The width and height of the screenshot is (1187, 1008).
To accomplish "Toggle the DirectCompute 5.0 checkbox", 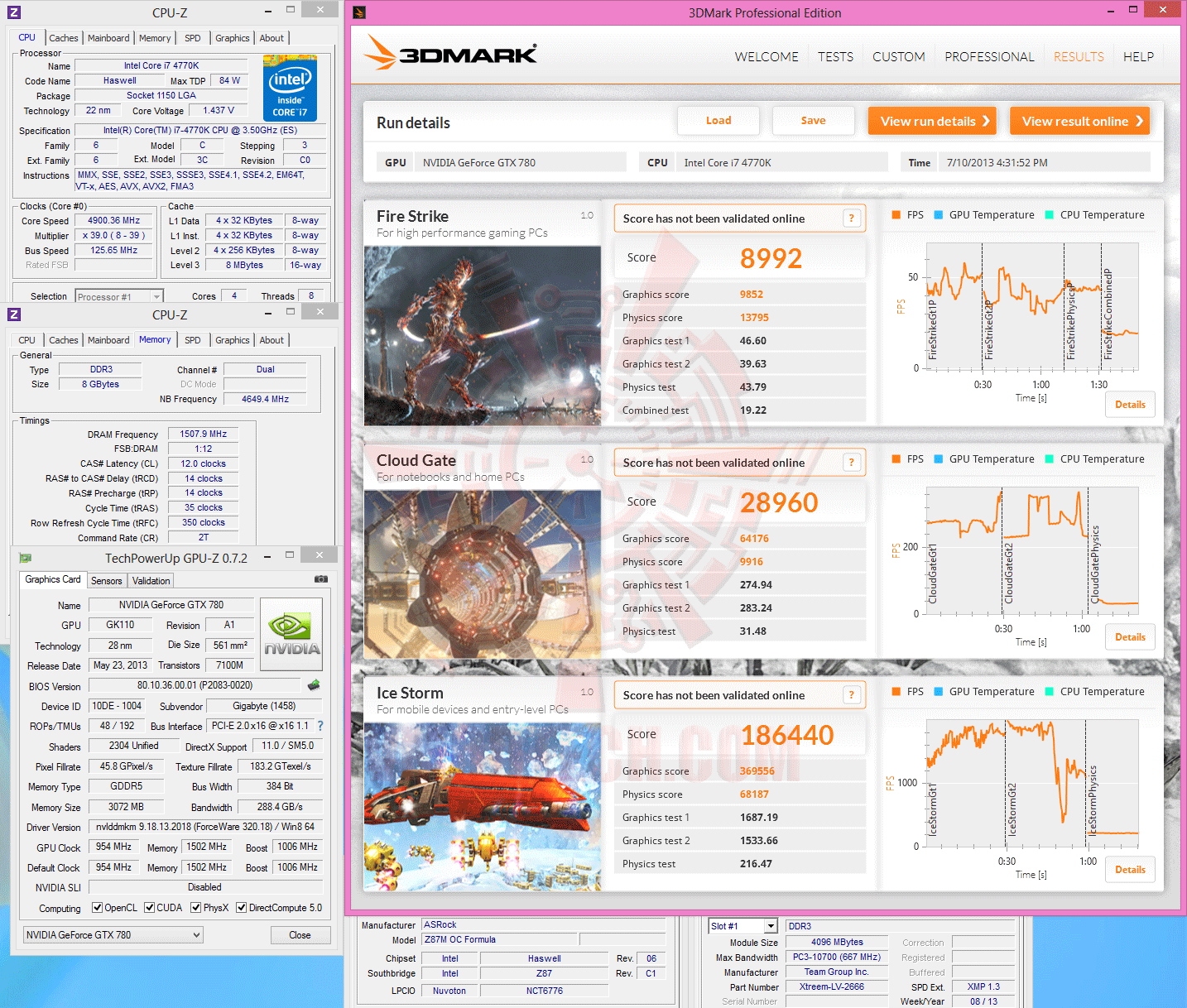I will tap(242, 908).
